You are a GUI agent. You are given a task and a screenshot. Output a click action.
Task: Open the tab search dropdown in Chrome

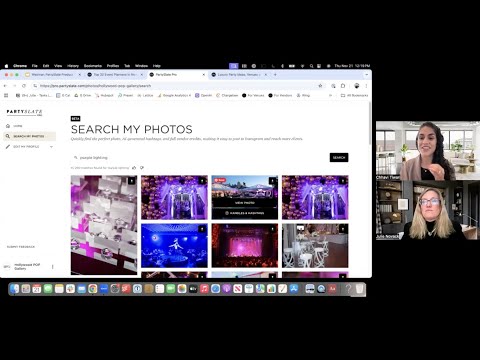[x=367, y=75]
